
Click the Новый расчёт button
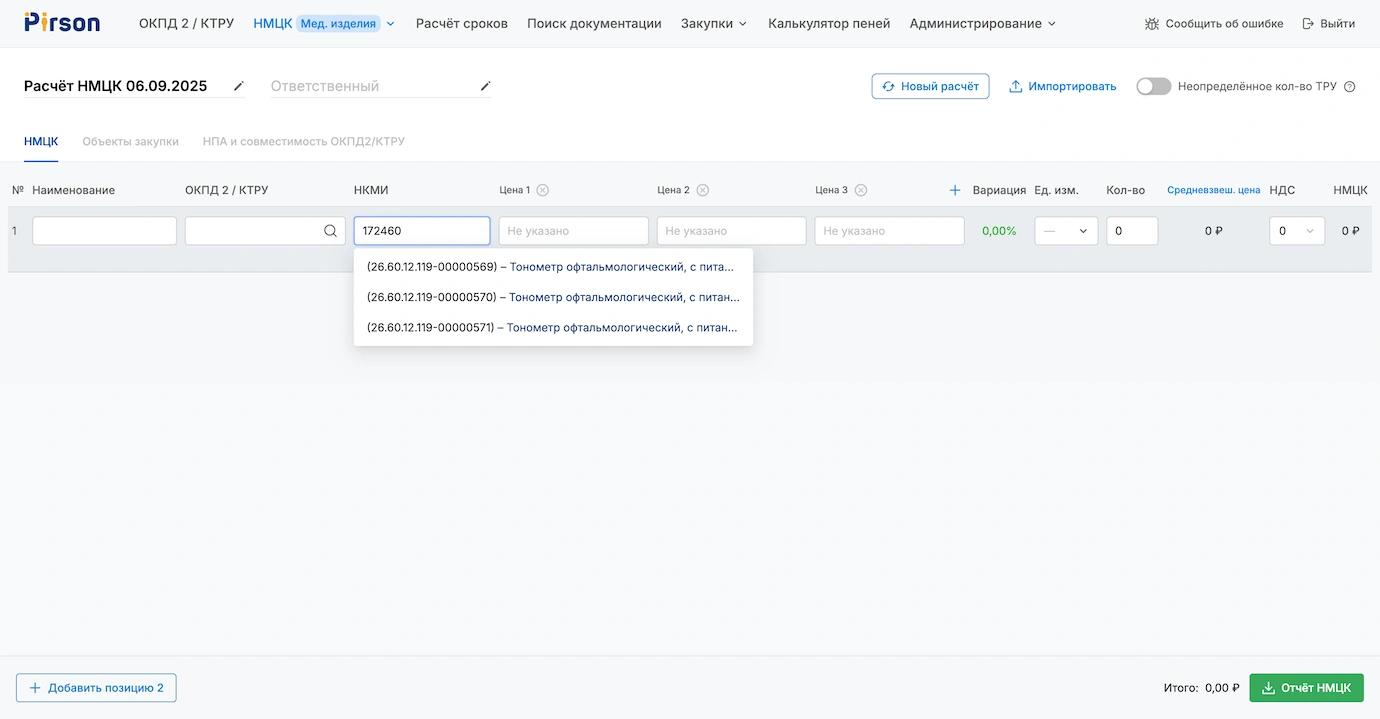930,87
